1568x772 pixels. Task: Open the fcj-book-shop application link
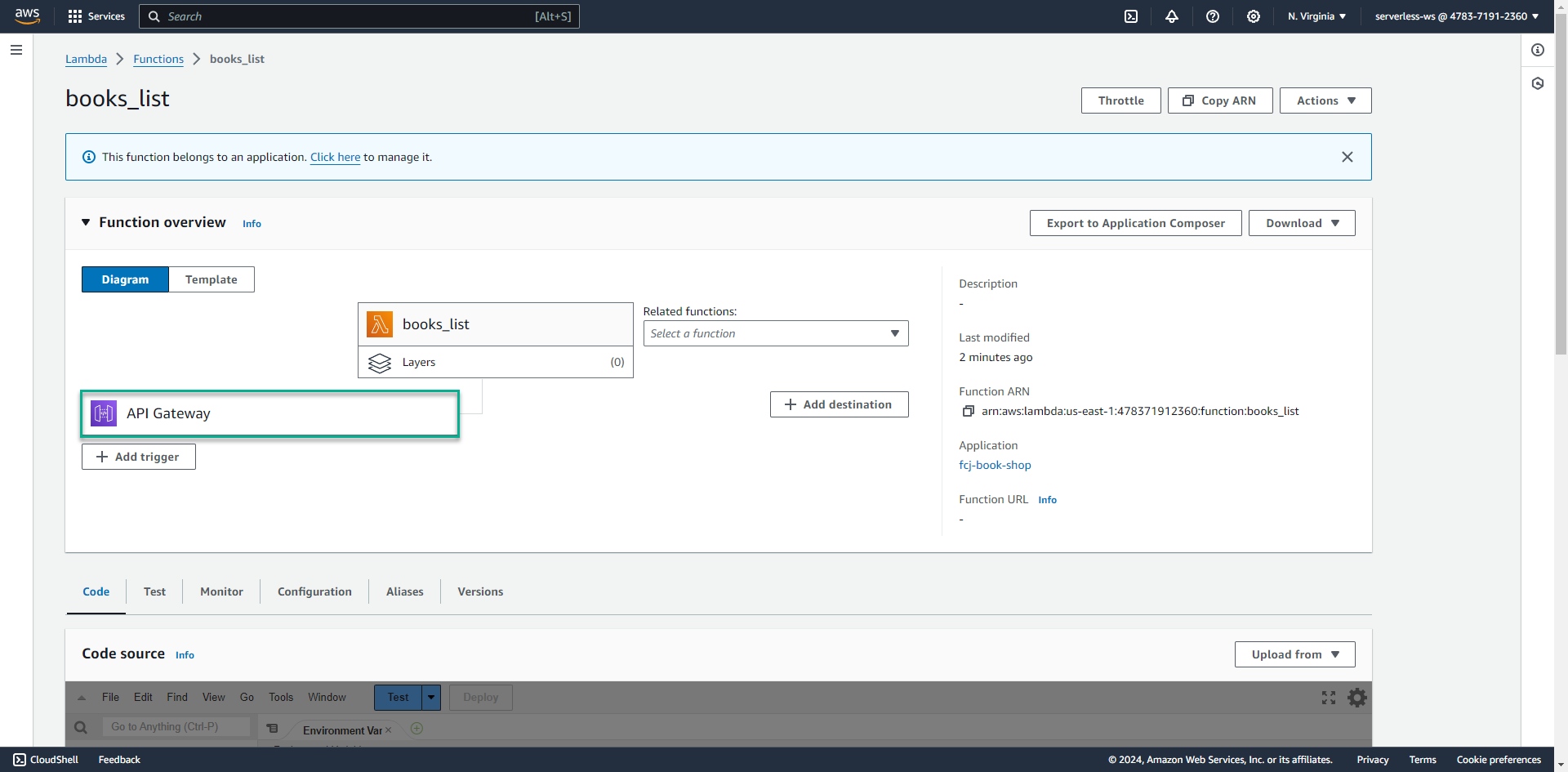pos(995,465)
